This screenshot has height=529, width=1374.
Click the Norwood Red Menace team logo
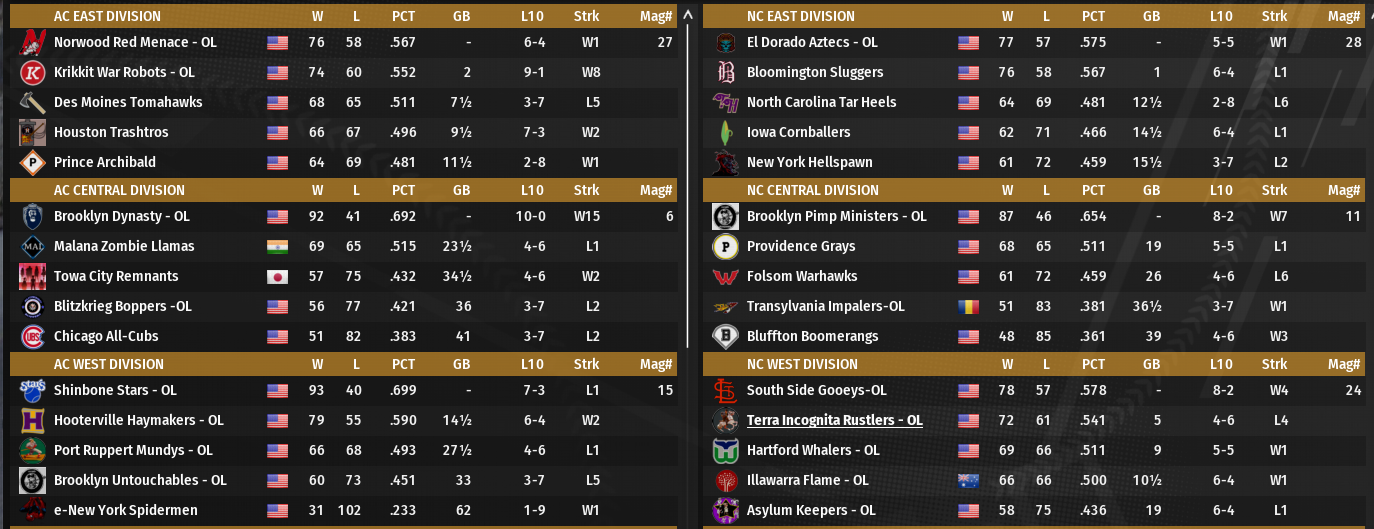point(32,42)
